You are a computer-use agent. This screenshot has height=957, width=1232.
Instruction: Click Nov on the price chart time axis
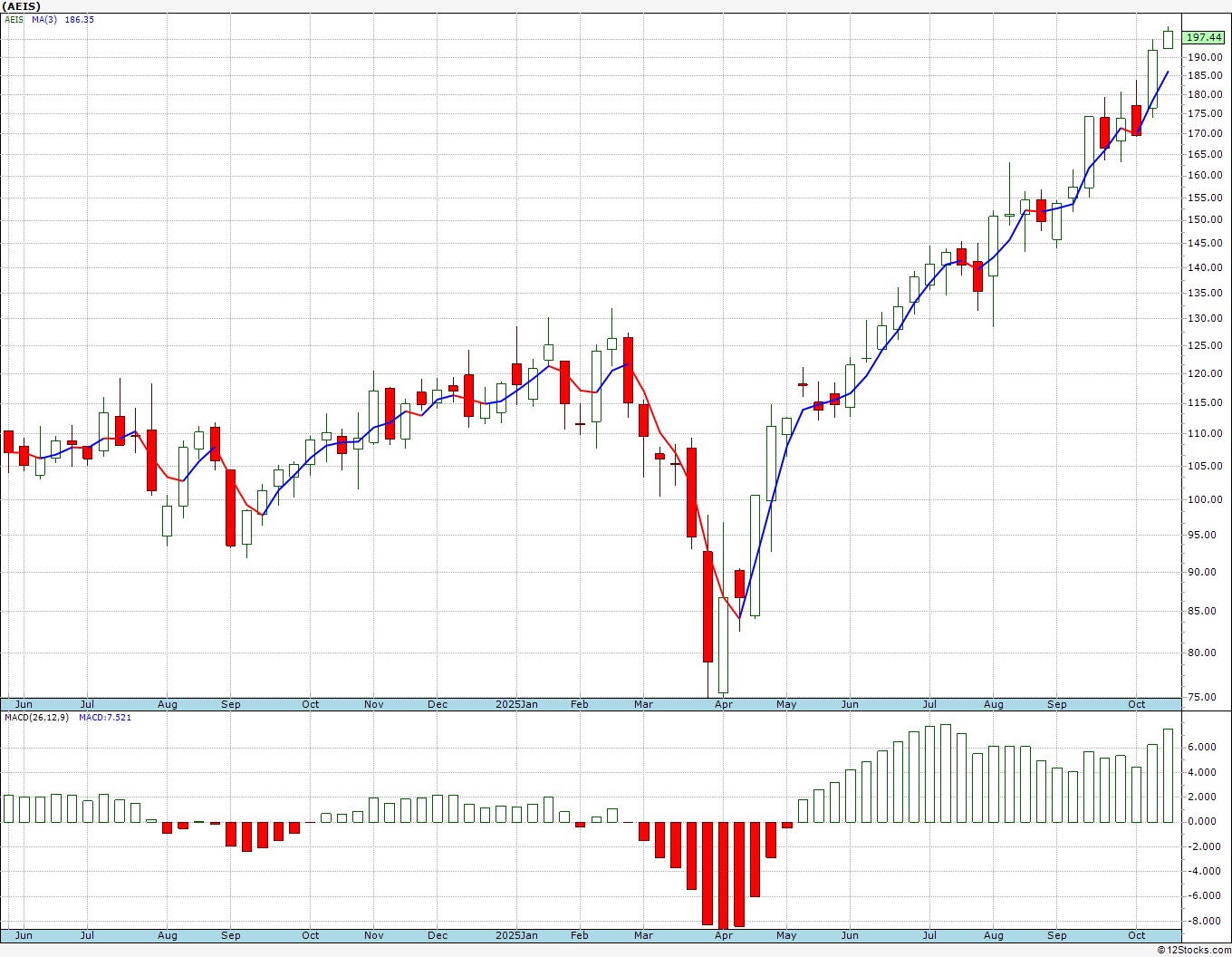tap(374, 704)
